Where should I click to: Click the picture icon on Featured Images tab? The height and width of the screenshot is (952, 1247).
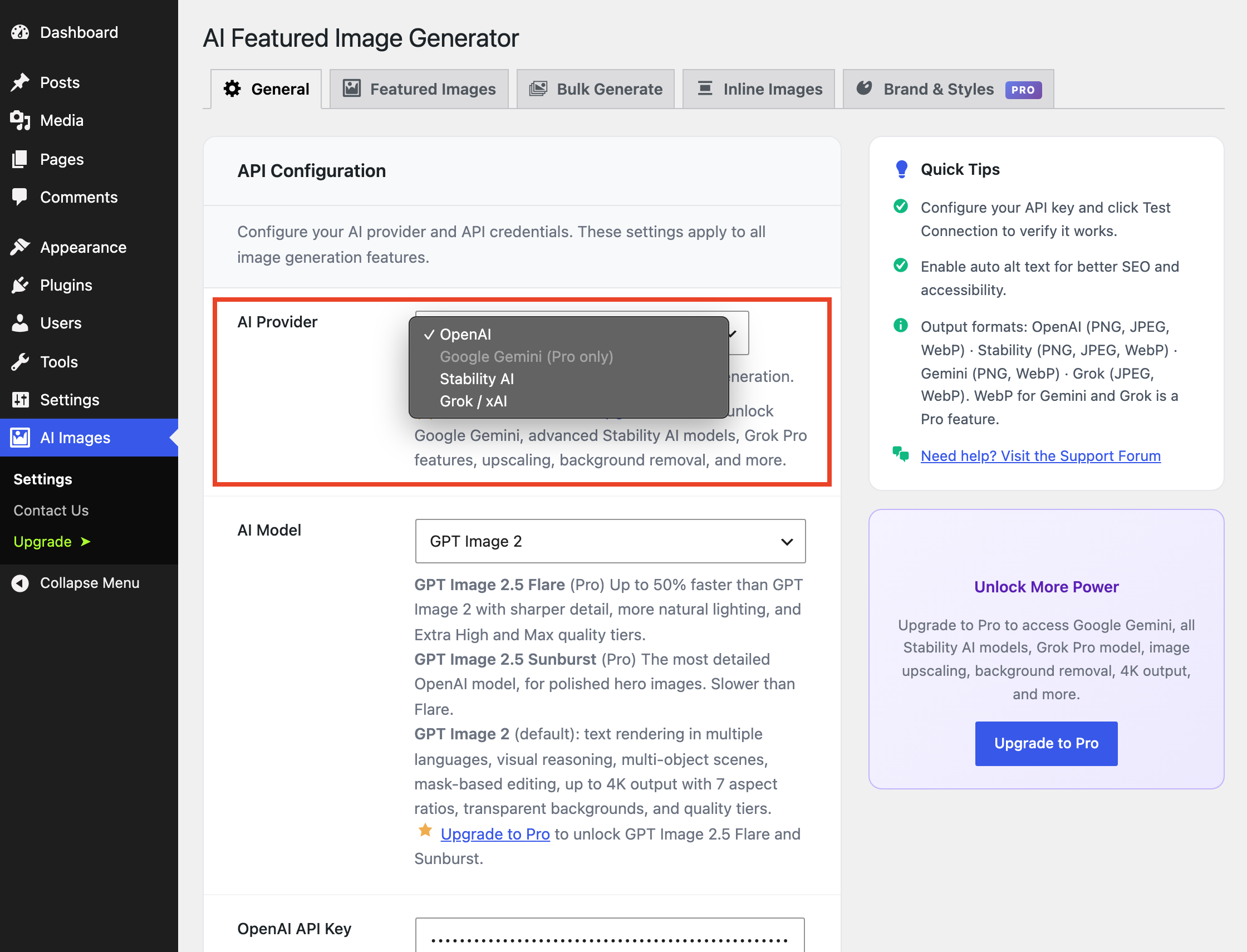(352, 89)
